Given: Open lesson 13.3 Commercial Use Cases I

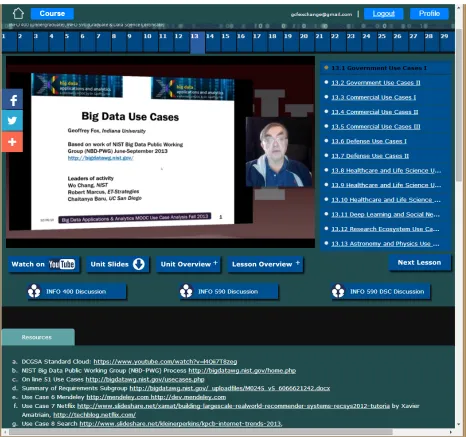Looking at the screenshot, I should (x=373, y=97).
